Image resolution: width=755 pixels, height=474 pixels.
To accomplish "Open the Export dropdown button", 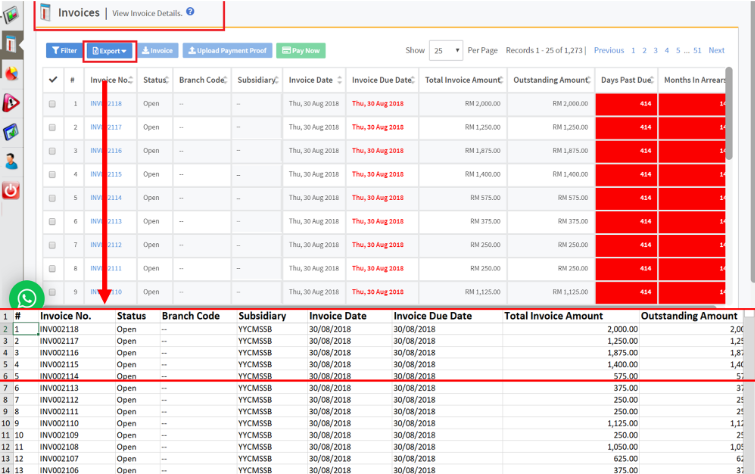I will pos(109,51).
